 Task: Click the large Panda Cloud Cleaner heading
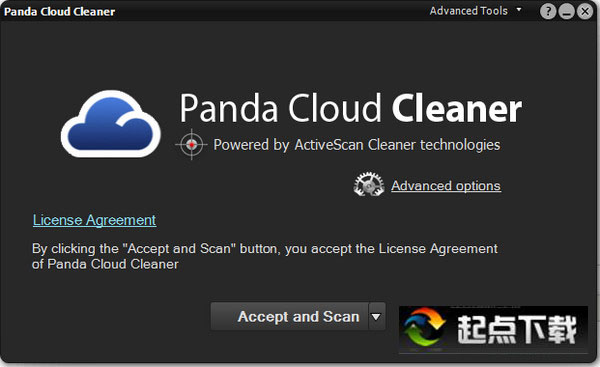click(x=351, y=108)
